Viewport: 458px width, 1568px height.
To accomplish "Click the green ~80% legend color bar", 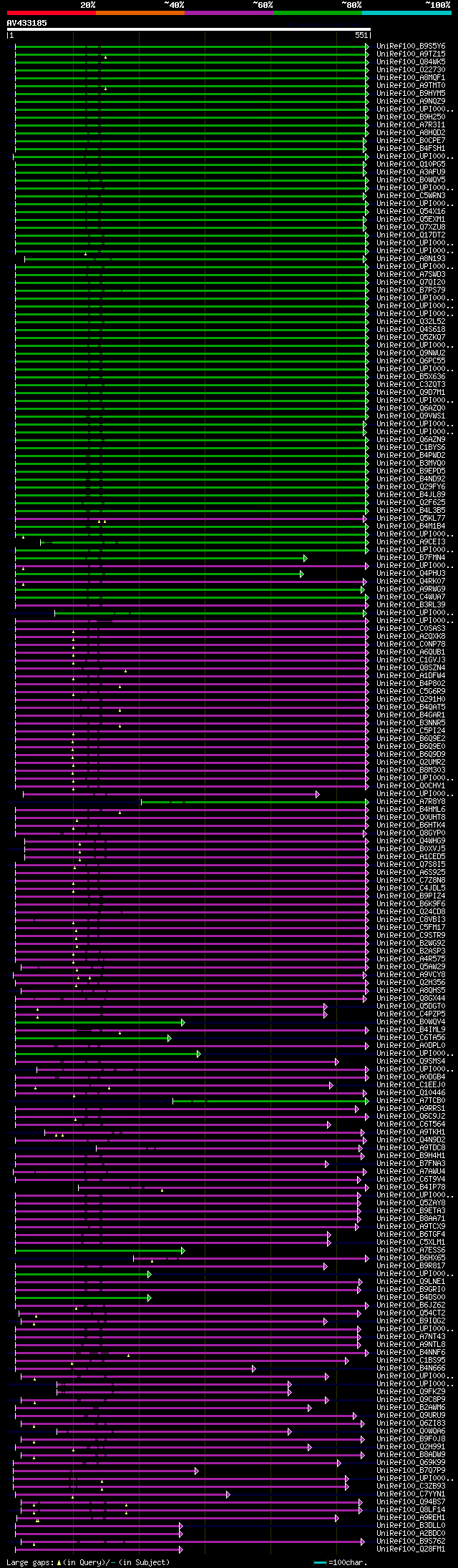I will tap(317, 13).
